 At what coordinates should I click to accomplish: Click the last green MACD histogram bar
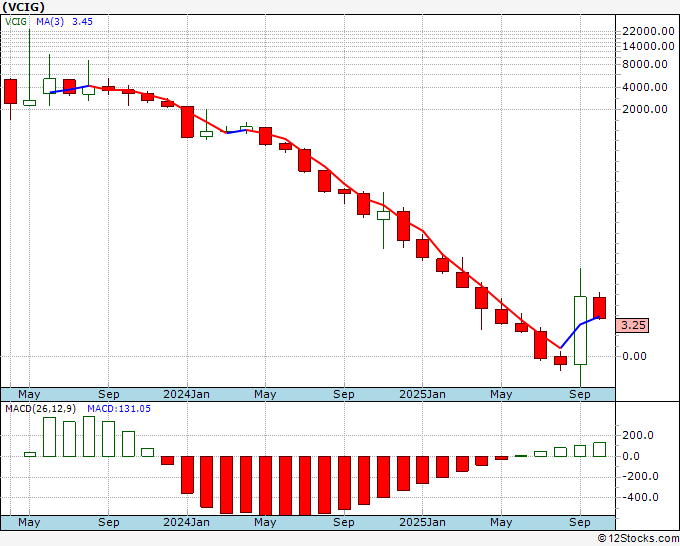[x=599, y=449]
